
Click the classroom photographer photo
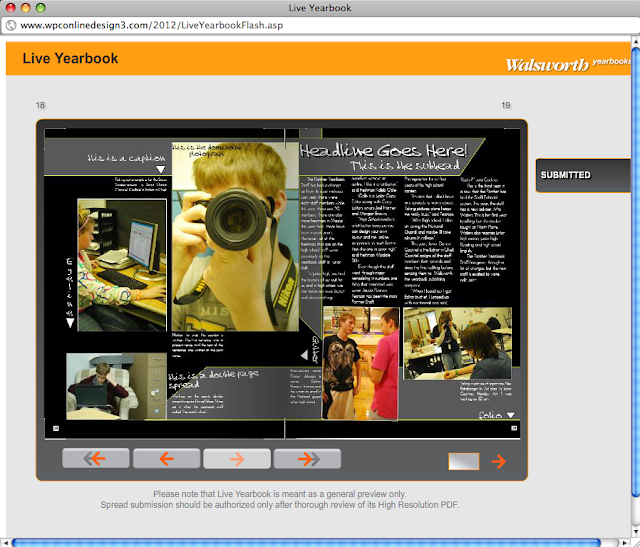coord(457,343)
